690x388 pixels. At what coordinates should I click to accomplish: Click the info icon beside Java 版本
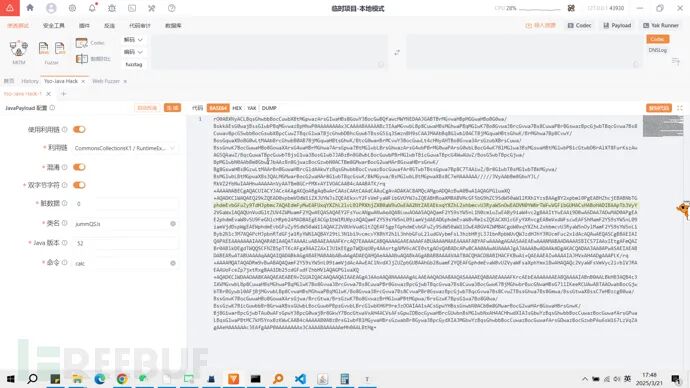65,243
